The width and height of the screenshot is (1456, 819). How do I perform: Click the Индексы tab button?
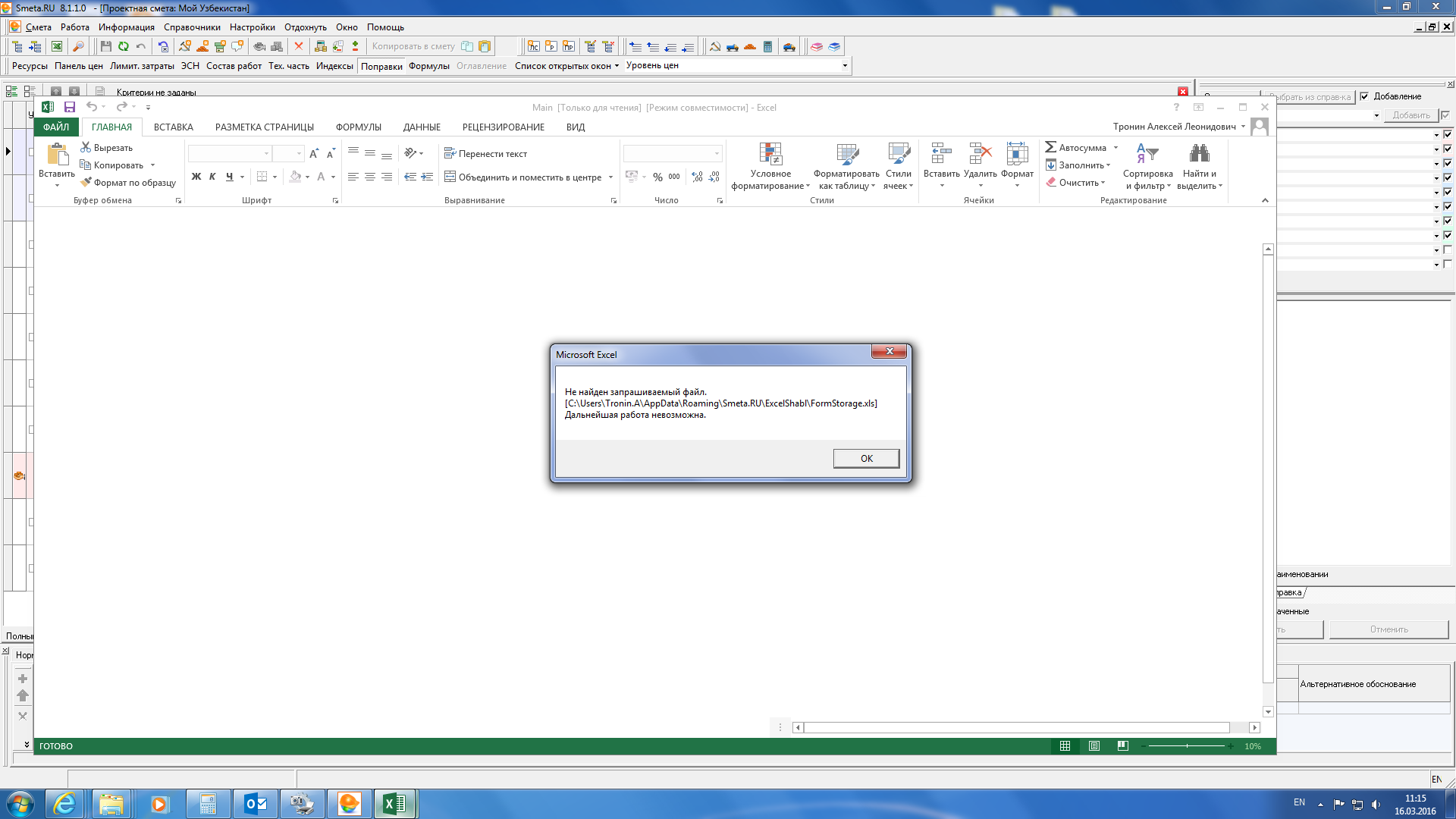pos(334,66)
